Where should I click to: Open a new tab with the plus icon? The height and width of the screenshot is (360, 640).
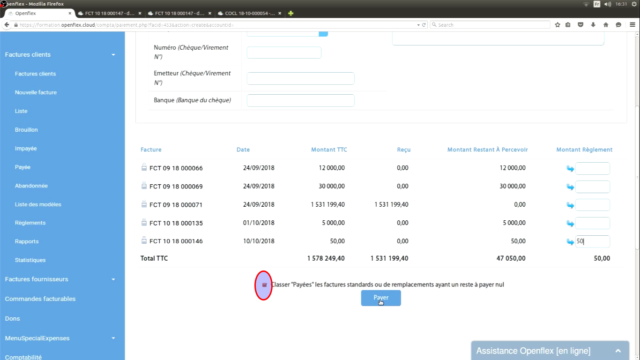291,13
